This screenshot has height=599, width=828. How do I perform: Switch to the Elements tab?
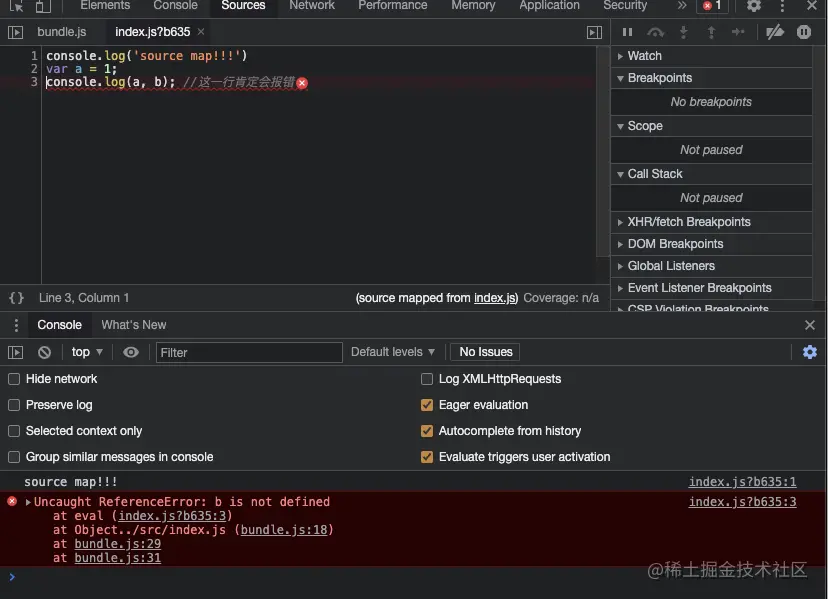pos(105,6)
